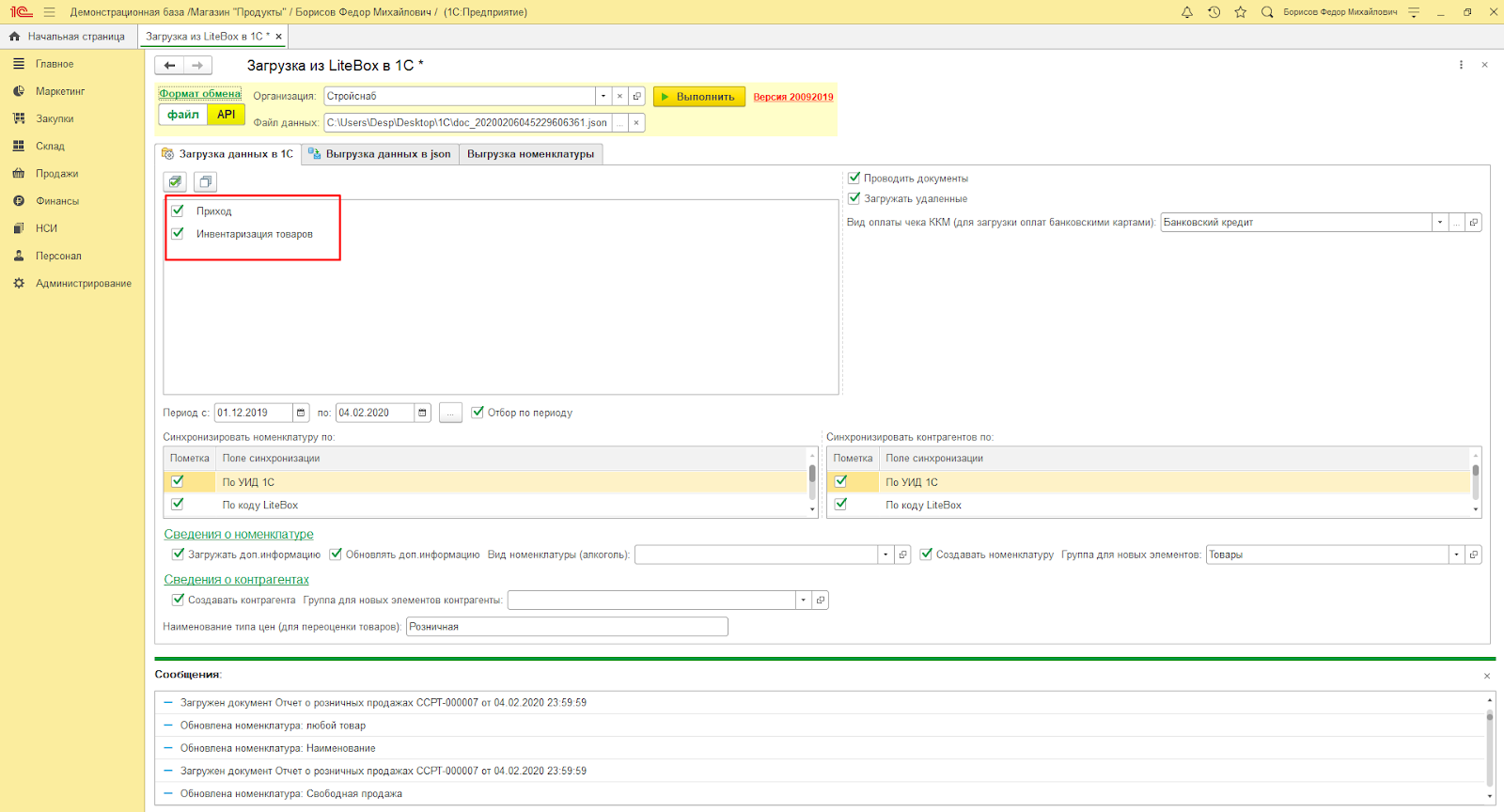Viewport: 1504px width, 812px height.
Task: Toggle Инвентаризация товаров checkbox
Action: (x=178, y=233)
